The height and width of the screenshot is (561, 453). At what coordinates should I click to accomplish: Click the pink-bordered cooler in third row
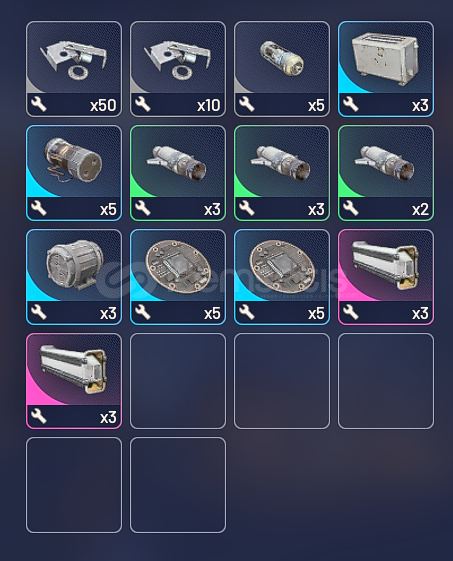click(x=386, y=277)
